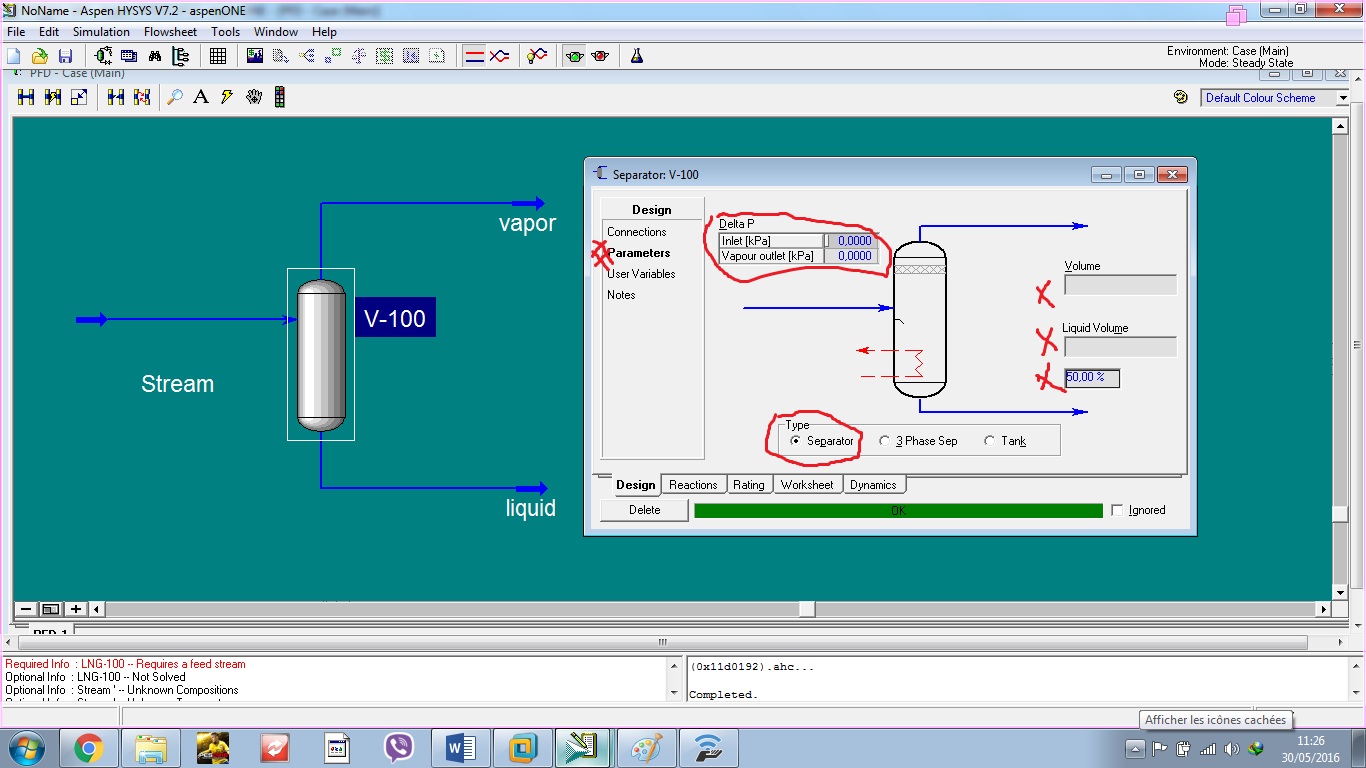Screen dimensions: 1366x768
Task: Click the Delete button in V-100 window
Action: click(643, 510)
